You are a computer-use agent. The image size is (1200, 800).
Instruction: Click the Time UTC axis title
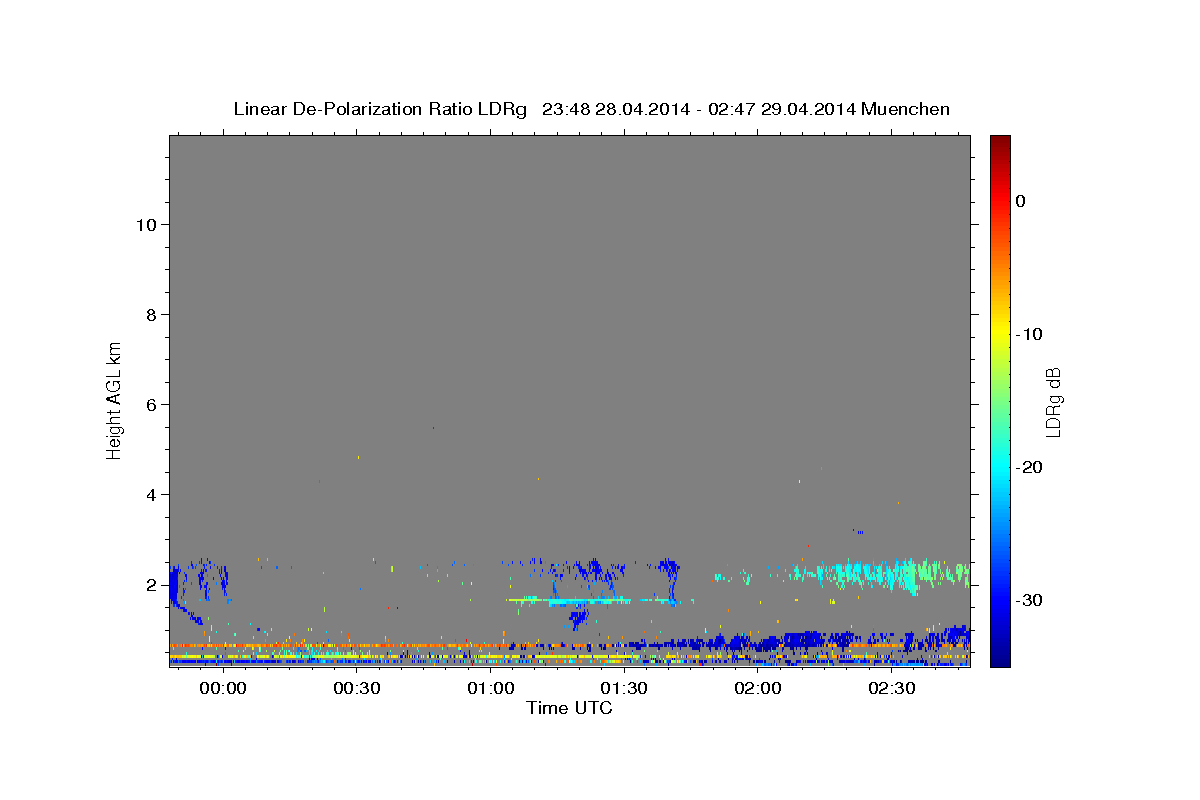pos(569,708)
